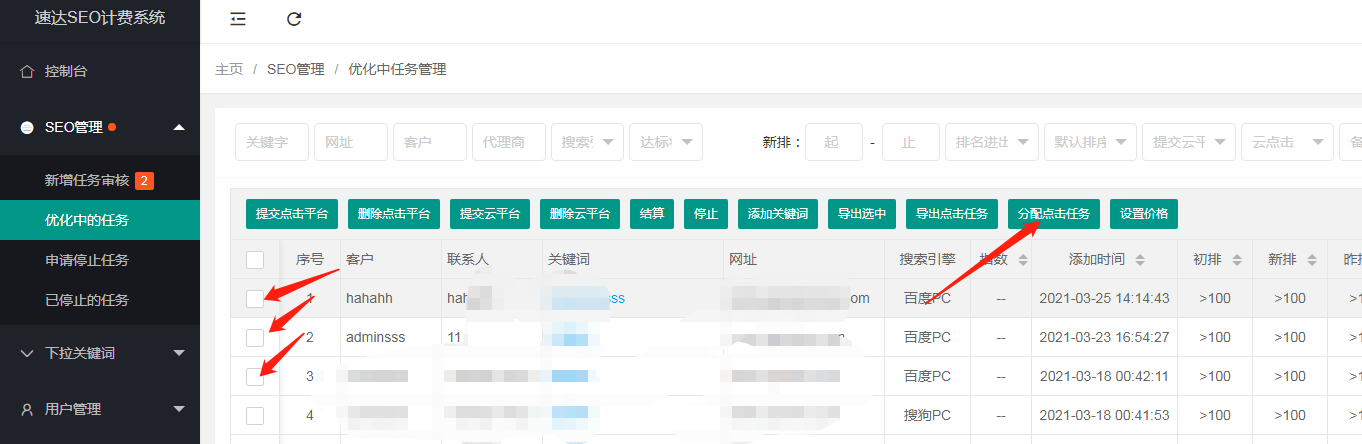Select 已停止的任务 in the sidebar
Image resolution: width=1362 pixels, height=444 pixels.
click(87, 300)
